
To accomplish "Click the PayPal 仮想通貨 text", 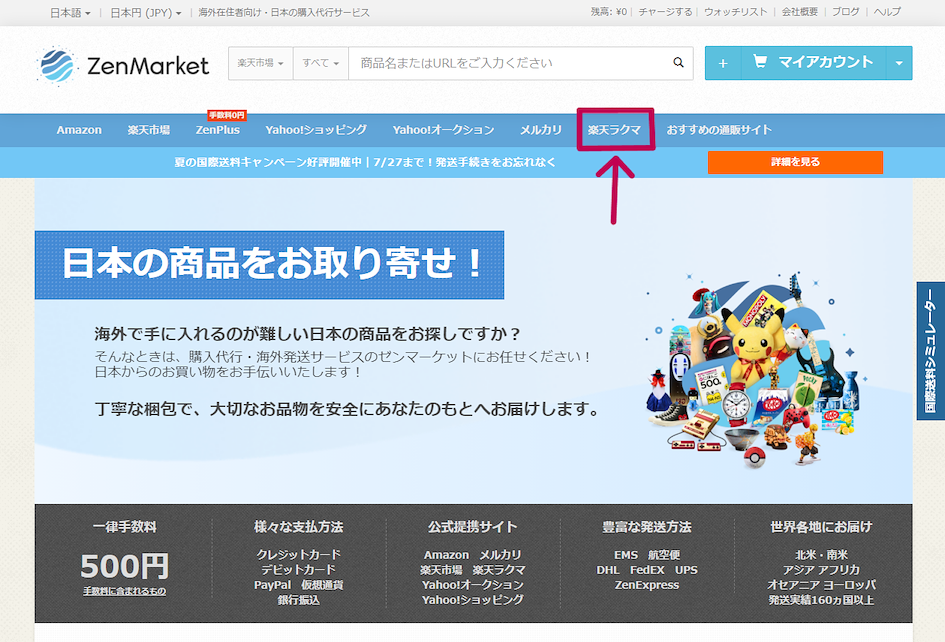I will 298,585.
